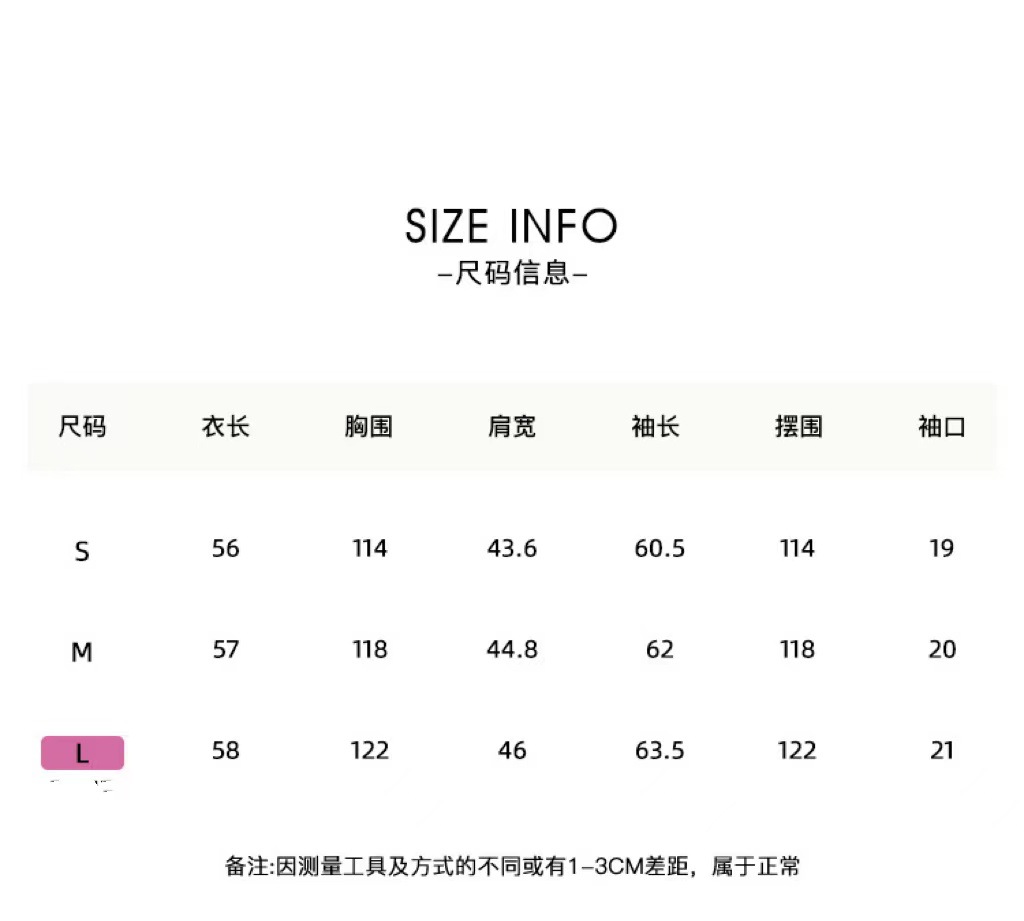Click the 尺码 column header
The image size is (1024, 921).
tap(82, 427)
